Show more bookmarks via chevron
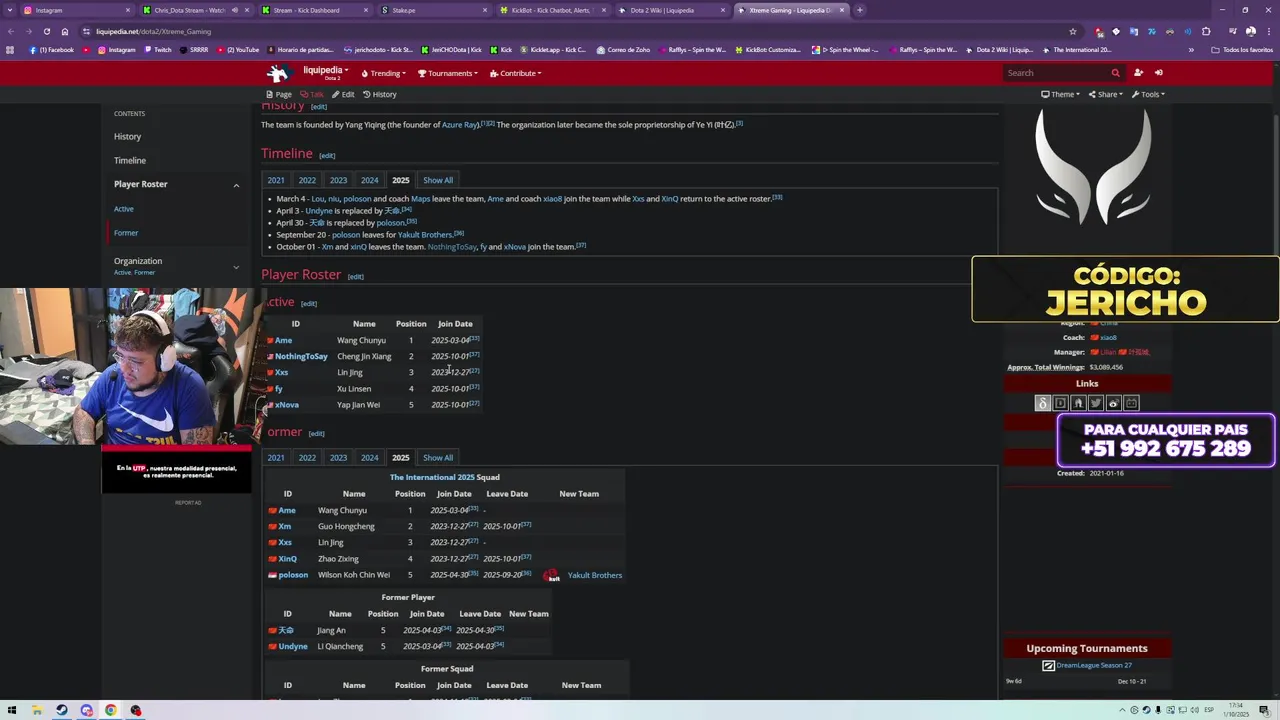 click(1191, 50)
